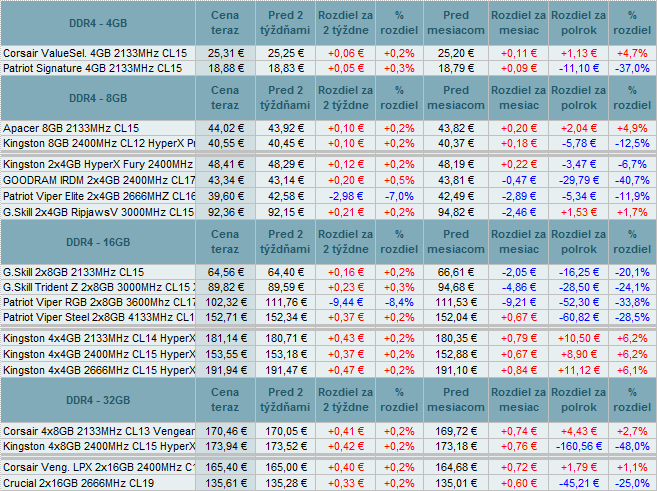Click the Kingston 4x4GB 2133MHz CL14 HyperX row name
The image size is (657, 491).
pos(98,338)
